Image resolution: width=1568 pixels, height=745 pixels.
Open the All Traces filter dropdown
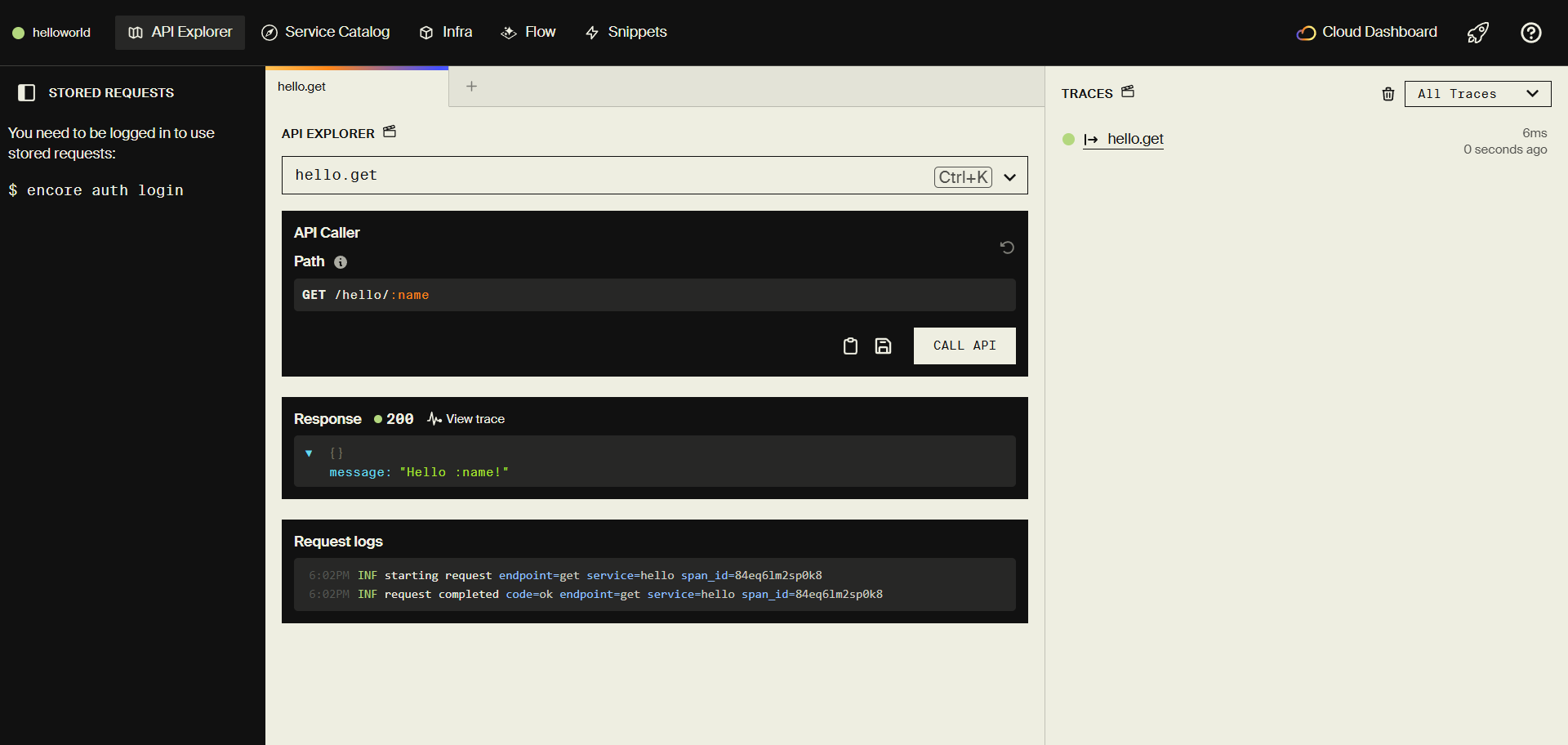[1478, 94]
